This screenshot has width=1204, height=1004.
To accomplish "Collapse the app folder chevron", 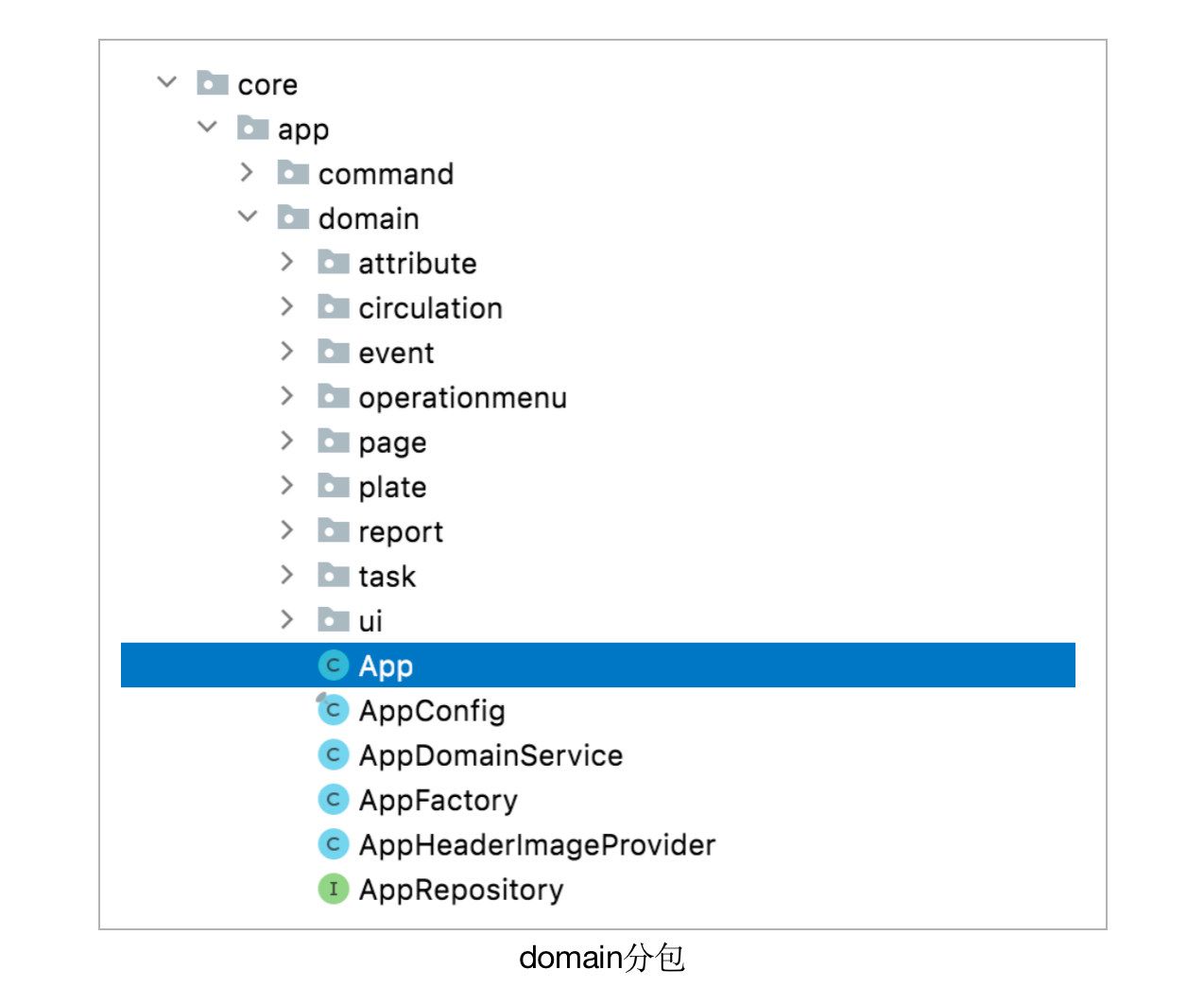I will (208, 127).
